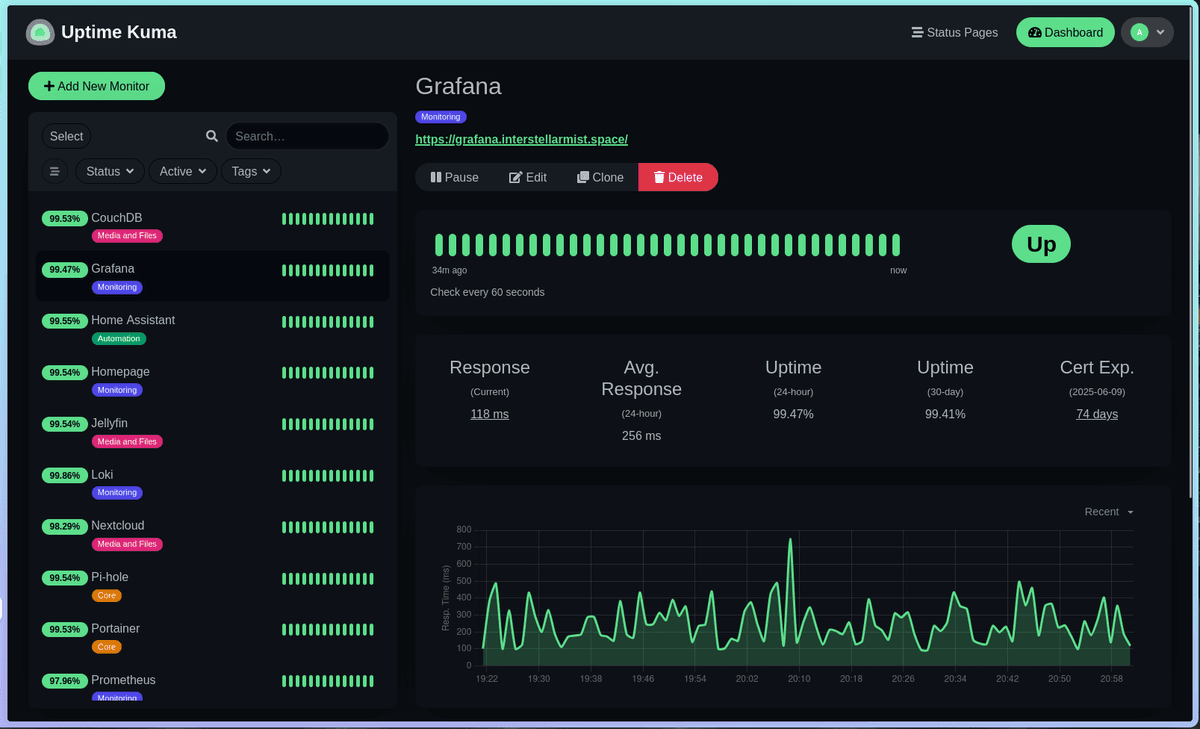Select the Home Assistant monitor
Viewport: 1200px width, 729px height.
[x=213, y=328]
